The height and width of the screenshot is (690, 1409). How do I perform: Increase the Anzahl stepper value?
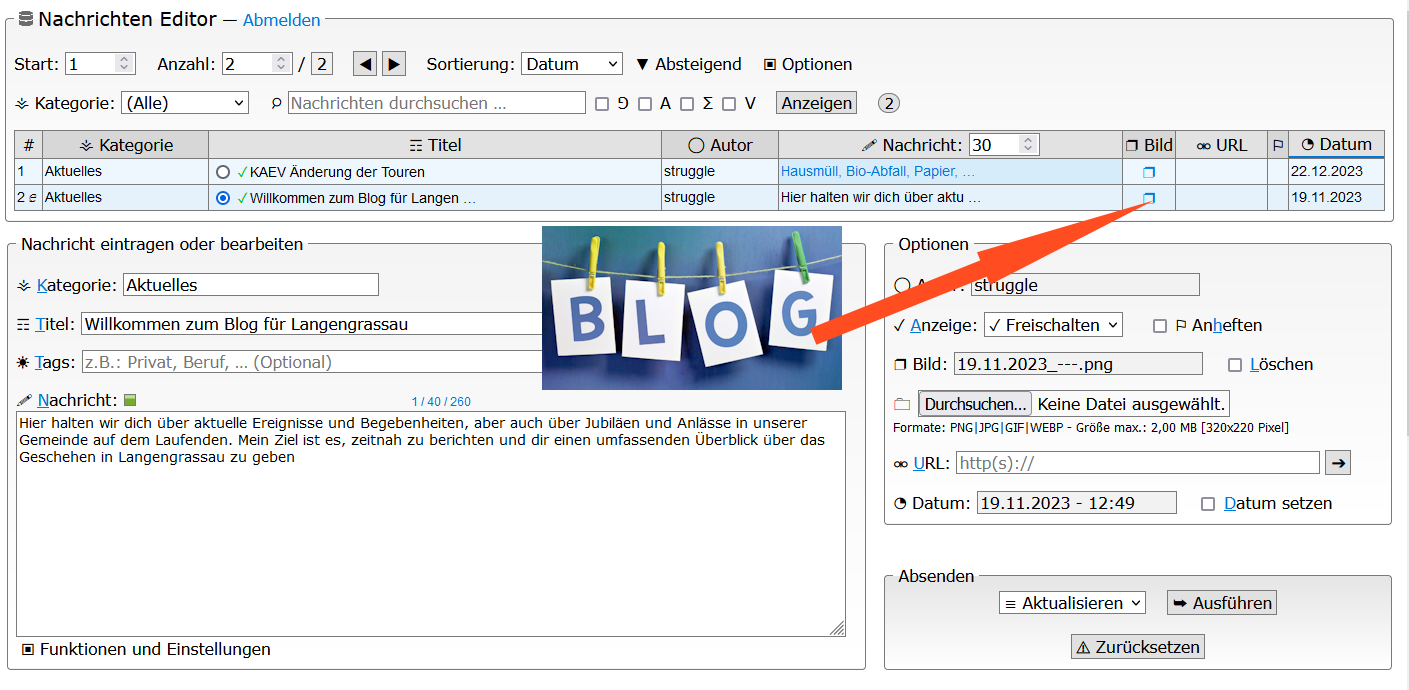pos(281,59)
